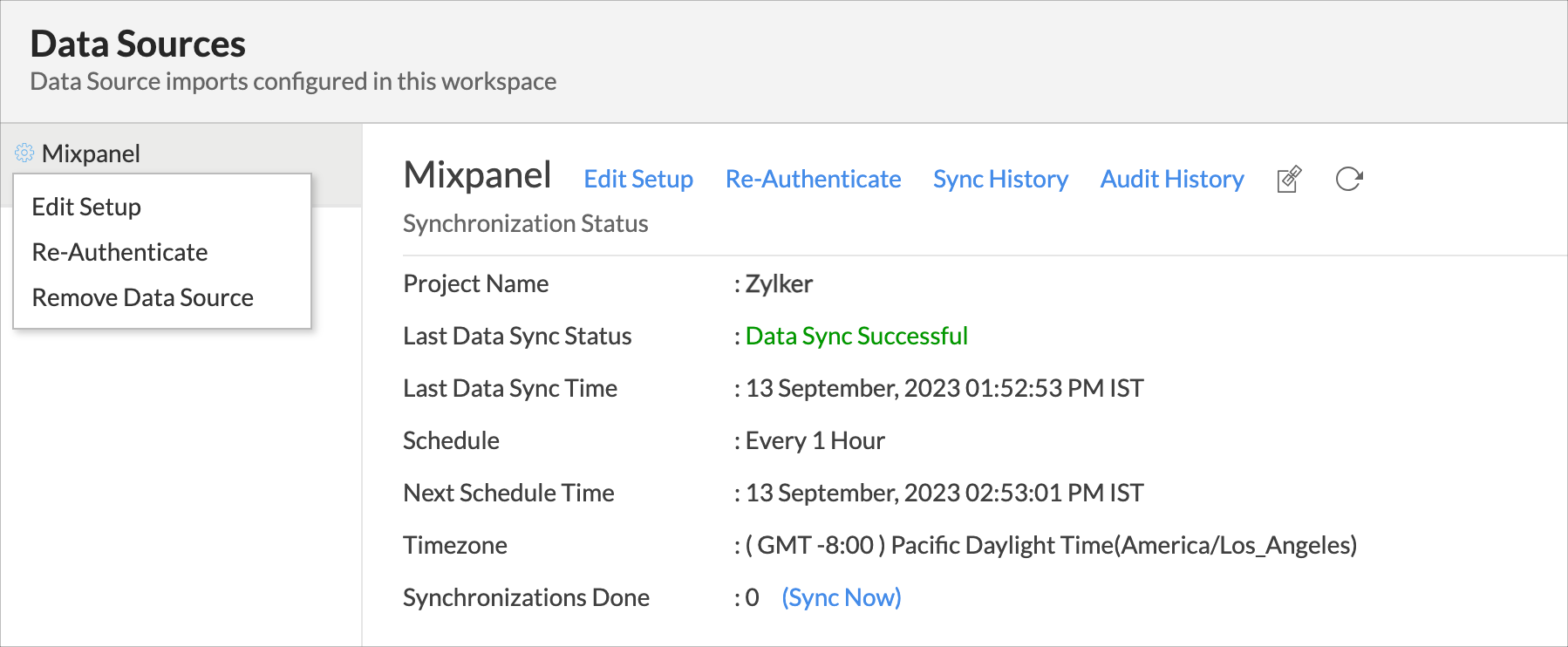Click the Mixpanel title in main panel
Image resolution: width=1568 pixels, height=647 pixels.
[x=477, y=174]
